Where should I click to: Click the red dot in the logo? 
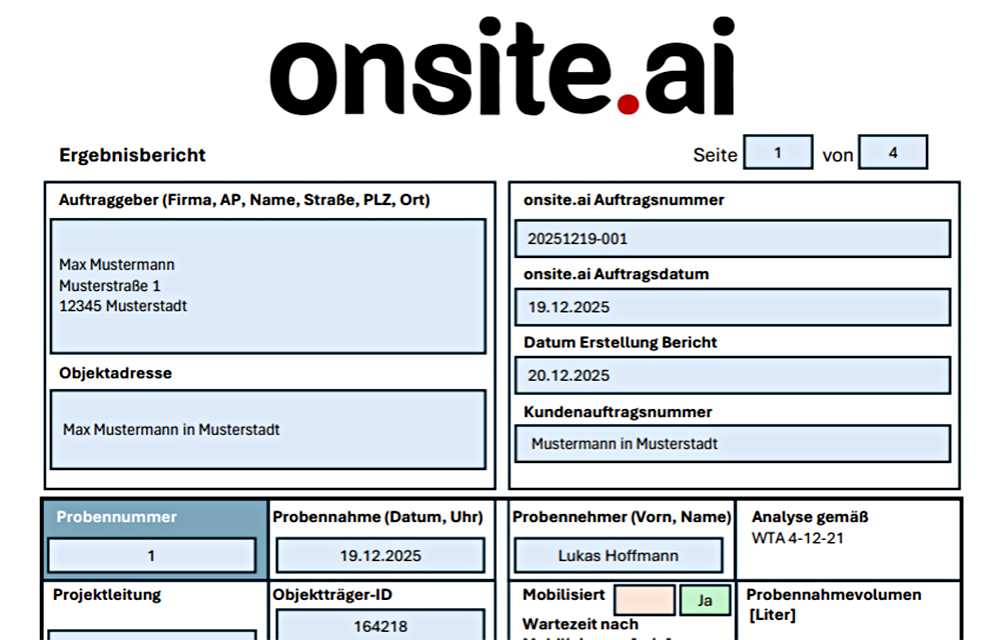[628, 103]
